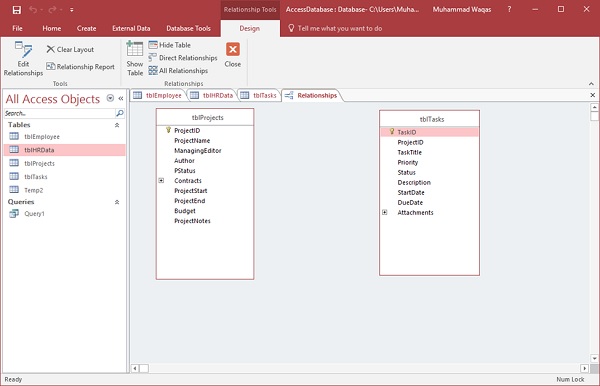Switch to the tblTasks document tab
The image size is (600, 386).
click(259, 96)
